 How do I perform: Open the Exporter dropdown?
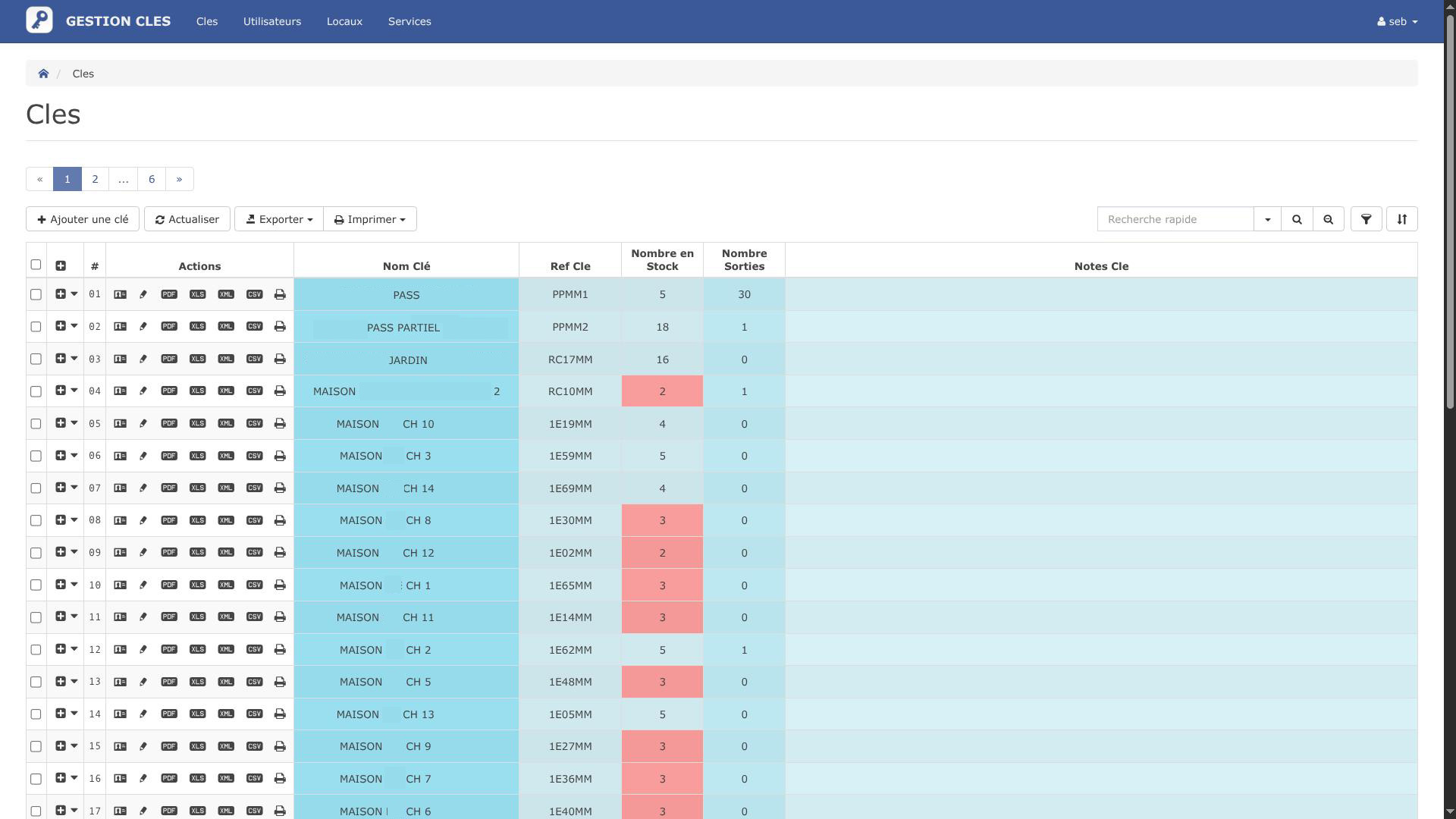pos(279,219)
